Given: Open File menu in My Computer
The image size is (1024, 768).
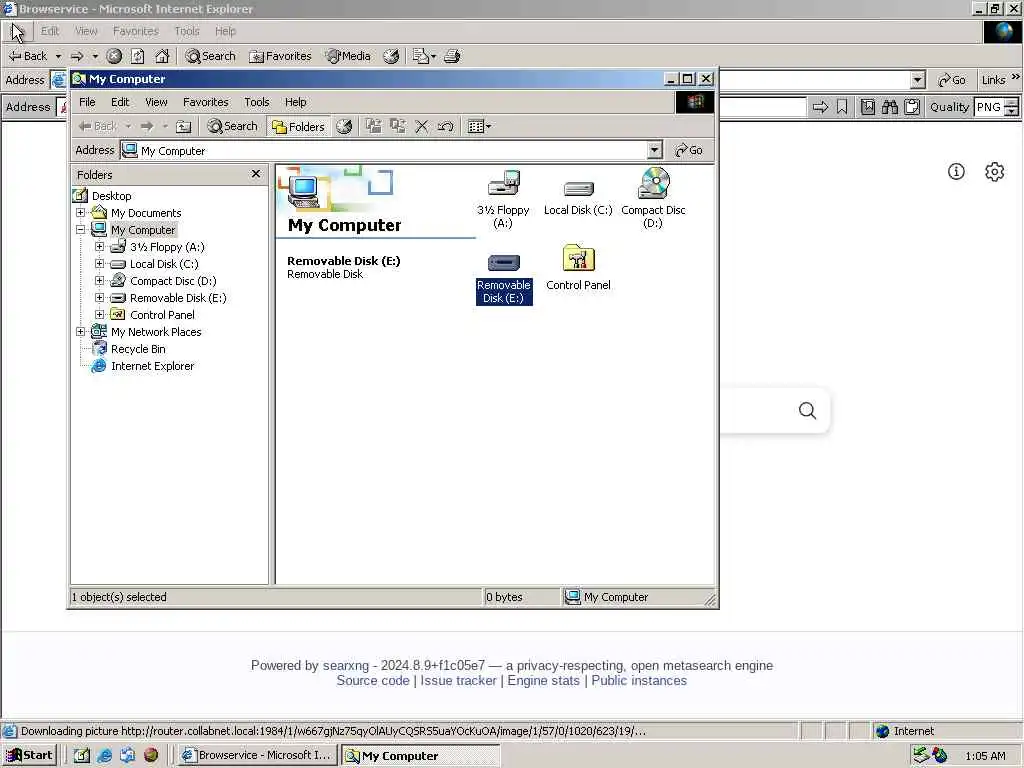Looking at the screenshot, I should [x=87, y=103].
